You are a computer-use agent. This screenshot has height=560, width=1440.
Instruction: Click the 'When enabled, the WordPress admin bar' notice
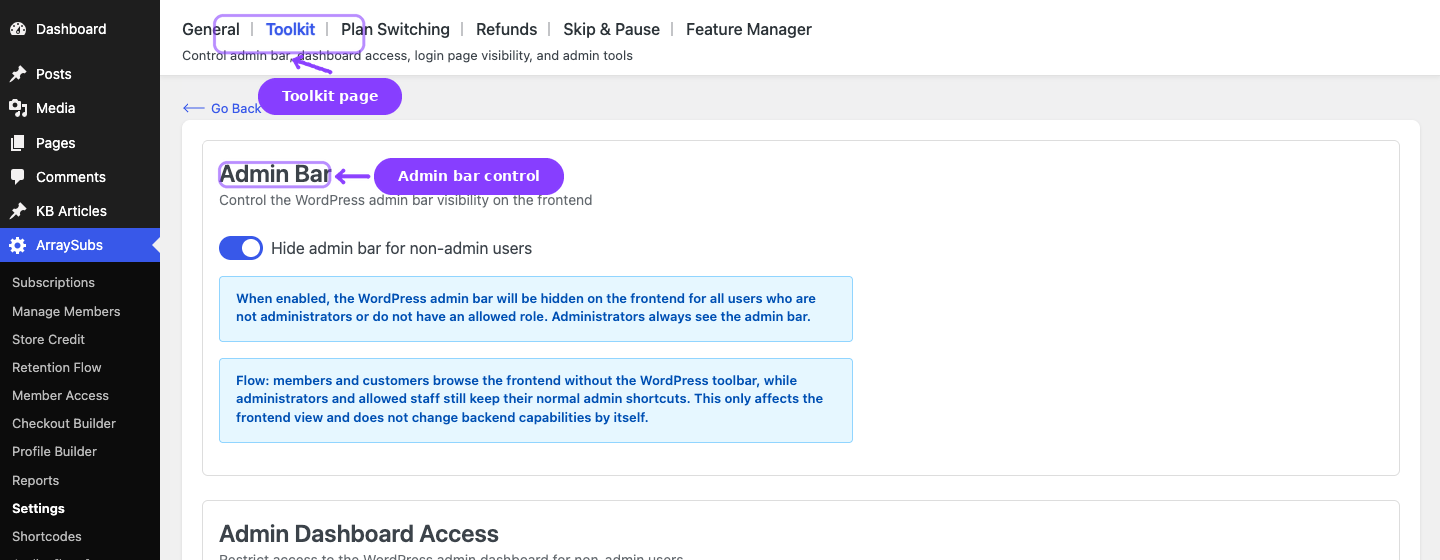[x=536, y=308]
